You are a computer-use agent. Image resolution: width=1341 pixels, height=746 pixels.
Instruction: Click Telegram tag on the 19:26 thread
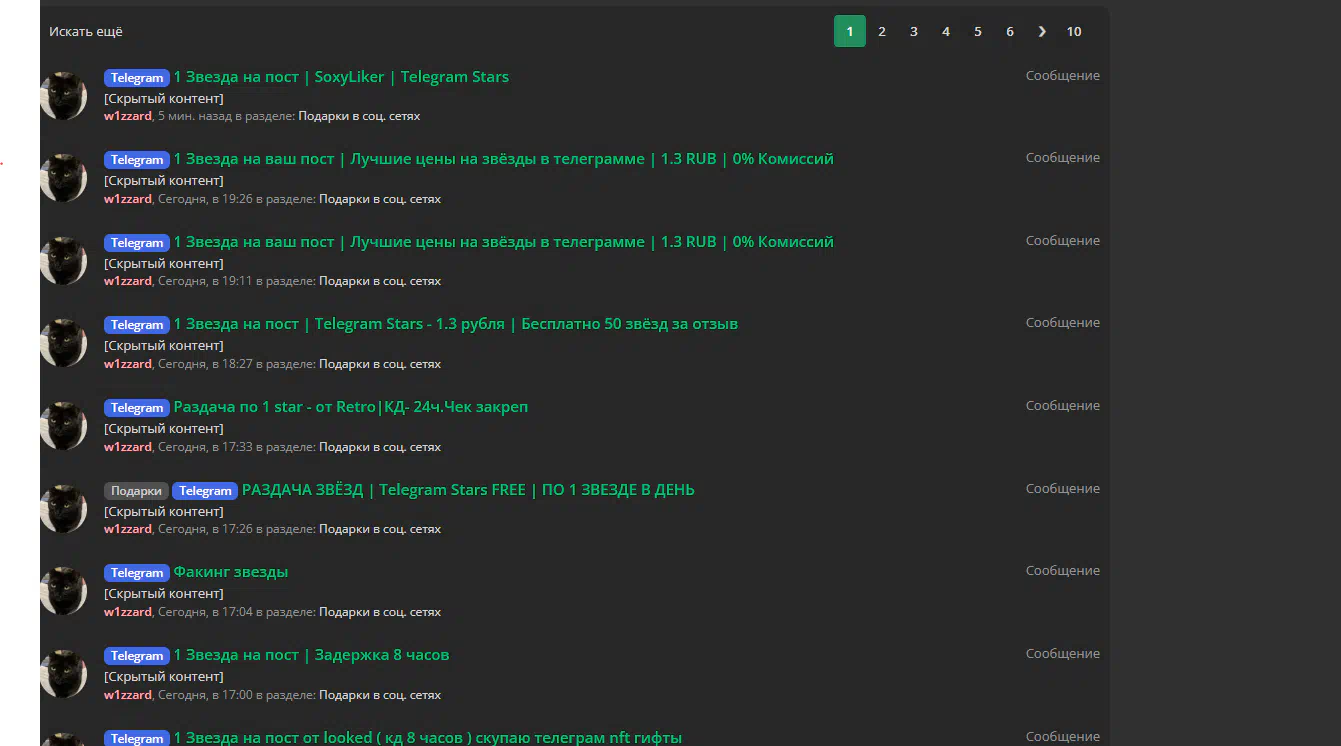137,160
